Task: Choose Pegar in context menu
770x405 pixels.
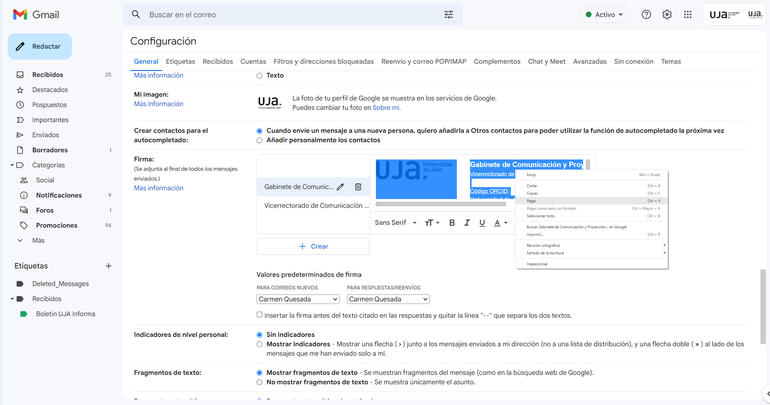Action: pos(592,201)
